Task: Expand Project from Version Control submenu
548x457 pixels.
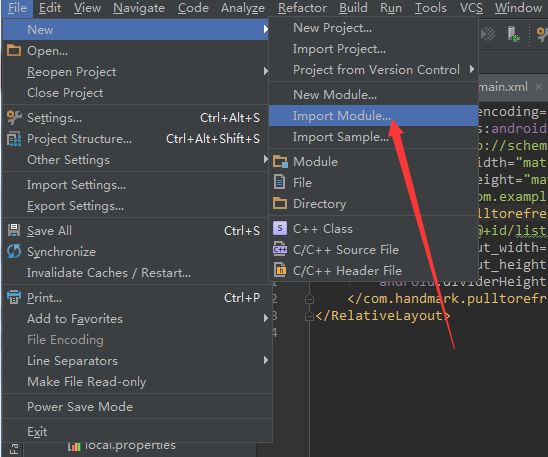Action: (x=472, y=70)
